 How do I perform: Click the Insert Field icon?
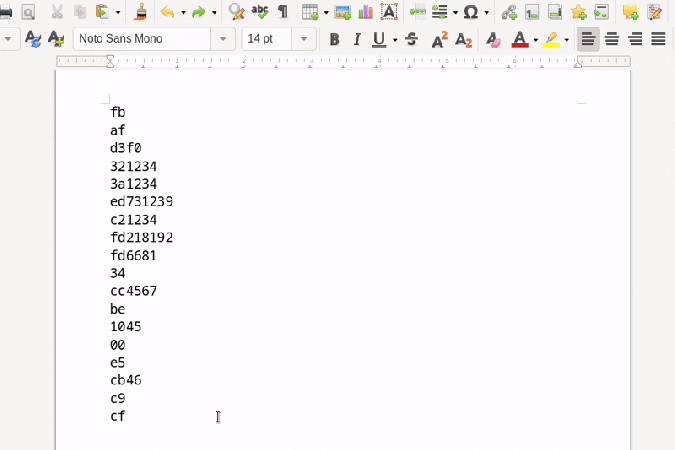click(440, 12)
